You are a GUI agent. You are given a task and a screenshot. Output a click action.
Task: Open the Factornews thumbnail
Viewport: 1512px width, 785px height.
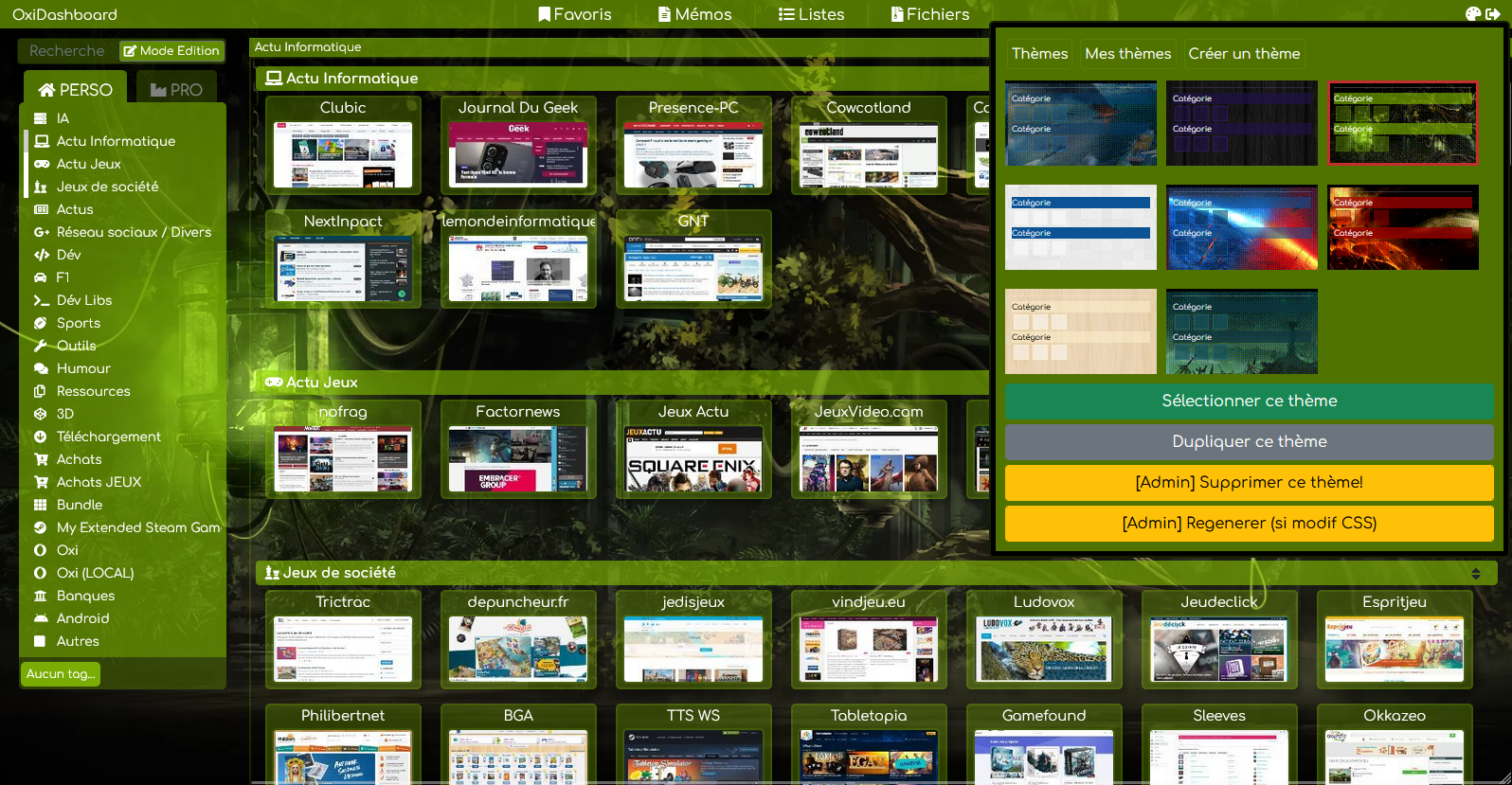[518, 458]
